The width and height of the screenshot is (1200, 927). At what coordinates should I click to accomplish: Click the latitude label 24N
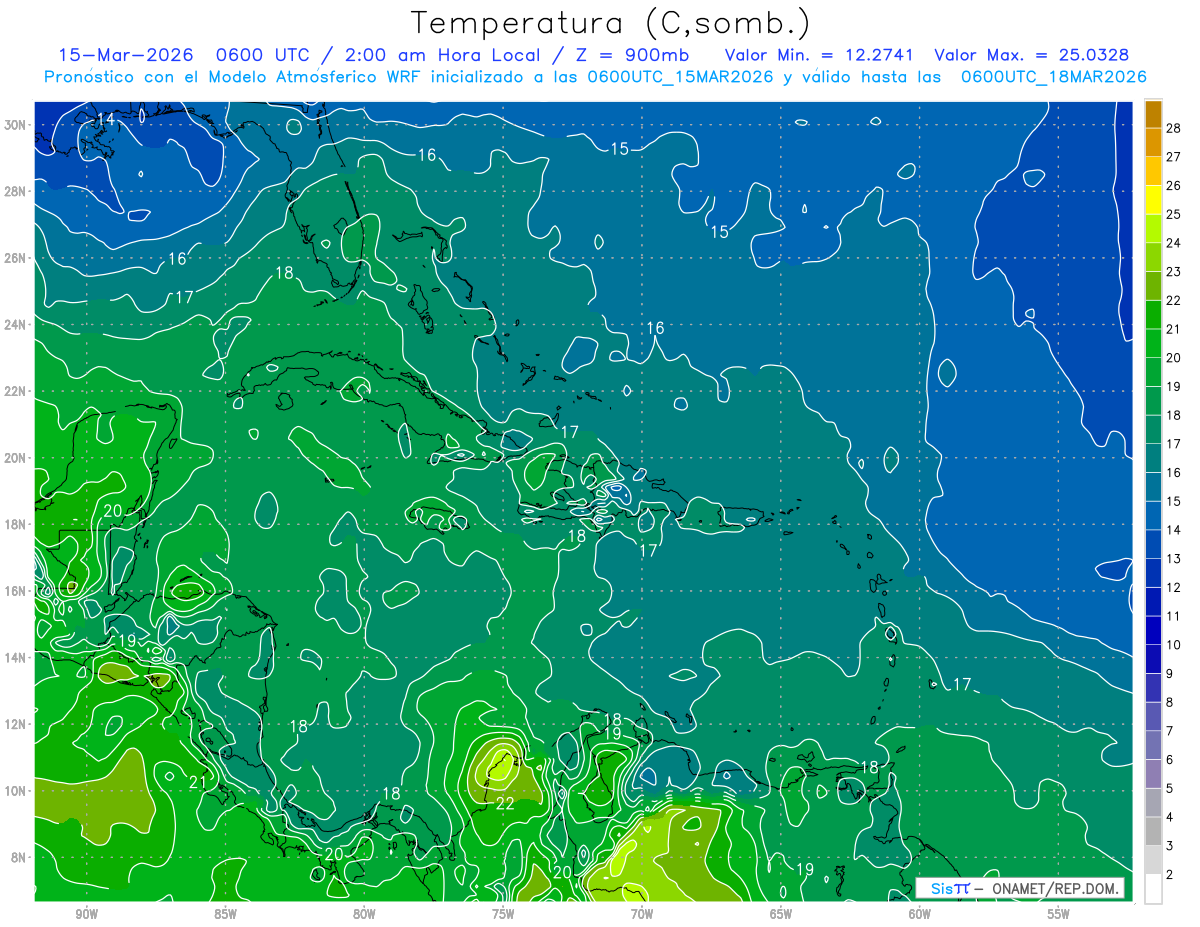point(17,324)
